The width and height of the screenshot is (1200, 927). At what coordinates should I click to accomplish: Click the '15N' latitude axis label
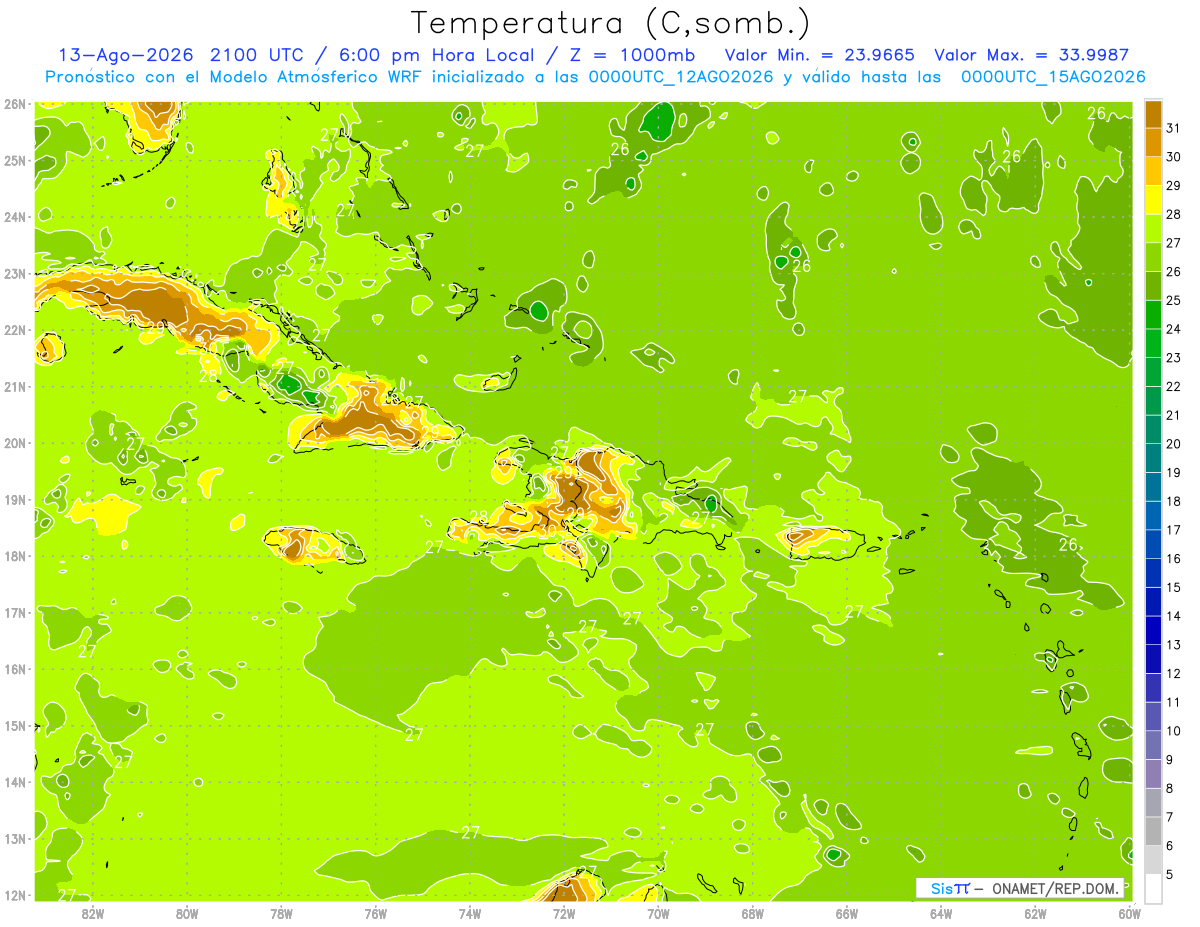click(x=14, y=726)
